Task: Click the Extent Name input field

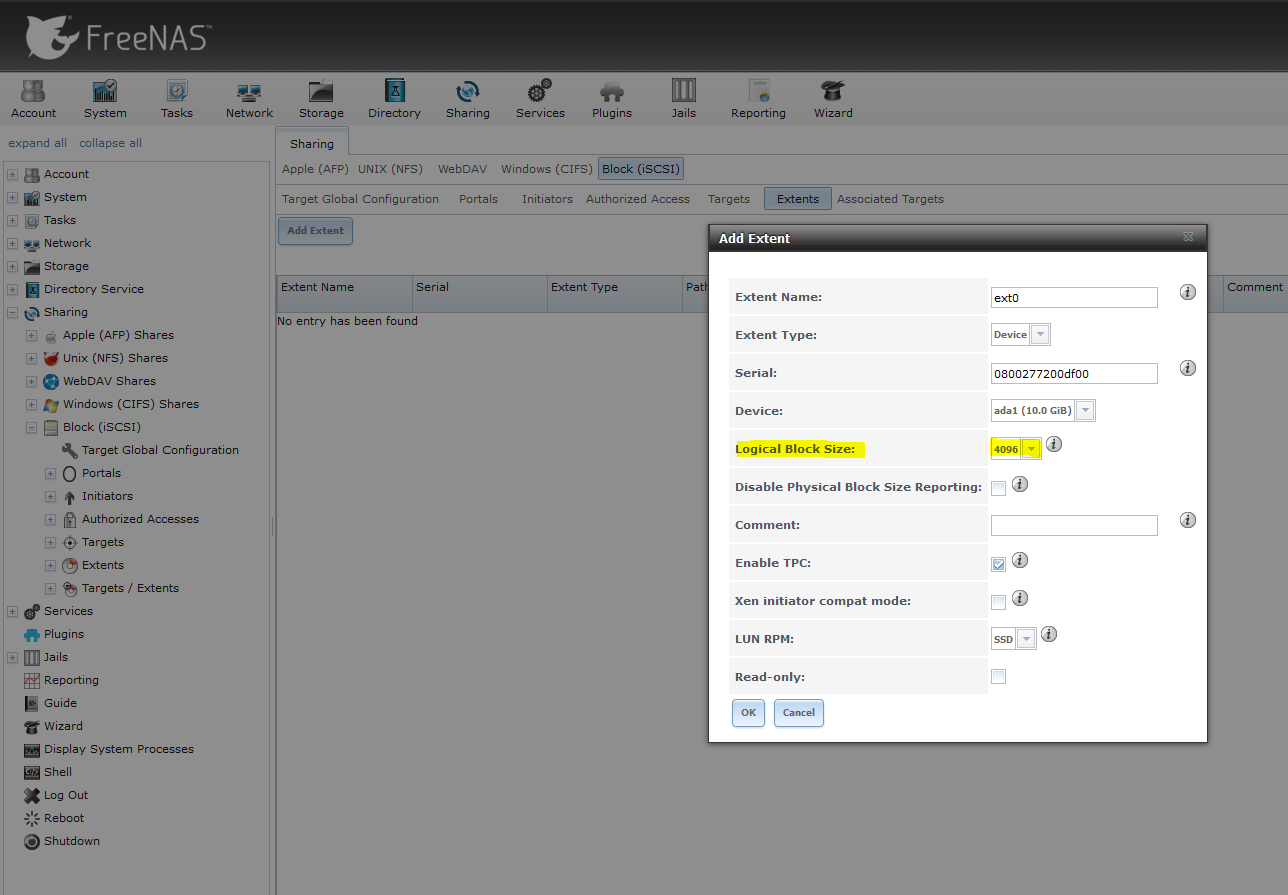Action: pos(1074,297)
